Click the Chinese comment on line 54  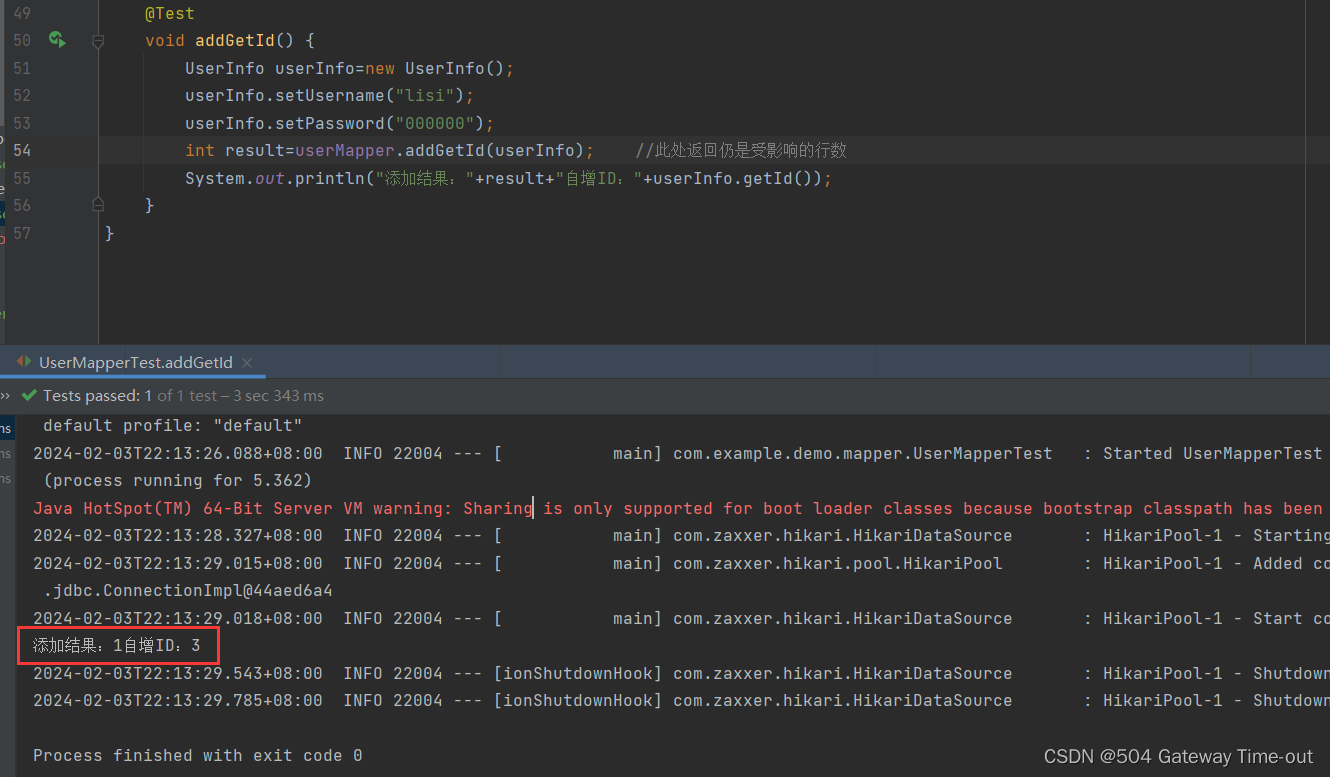pos(741,150)
